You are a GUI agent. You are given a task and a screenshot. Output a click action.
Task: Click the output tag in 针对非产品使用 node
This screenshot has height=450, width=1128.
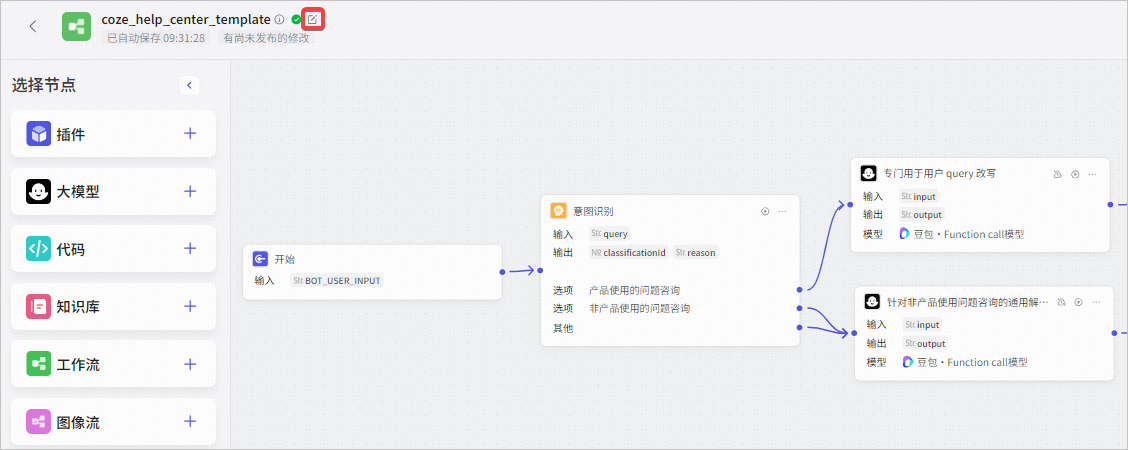click(x=926, y=344)
